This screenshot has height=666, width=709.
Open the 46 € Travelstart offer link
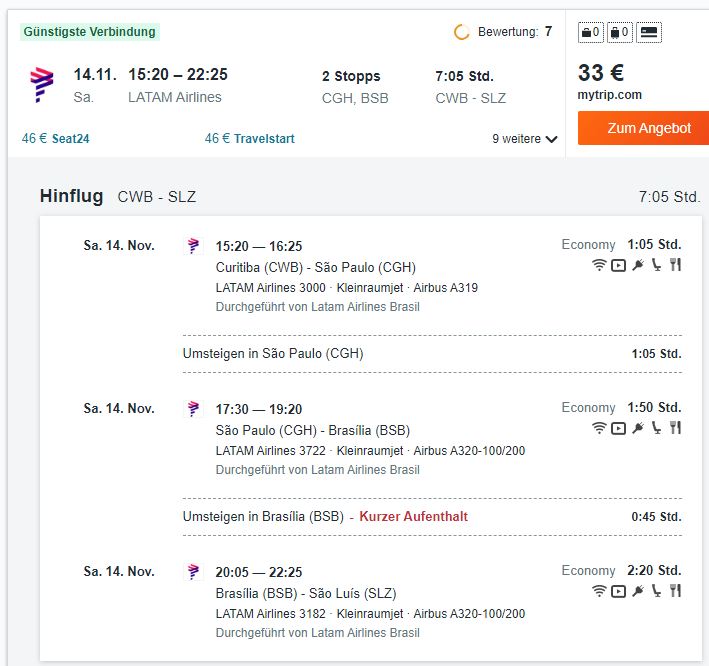[250, 138]
